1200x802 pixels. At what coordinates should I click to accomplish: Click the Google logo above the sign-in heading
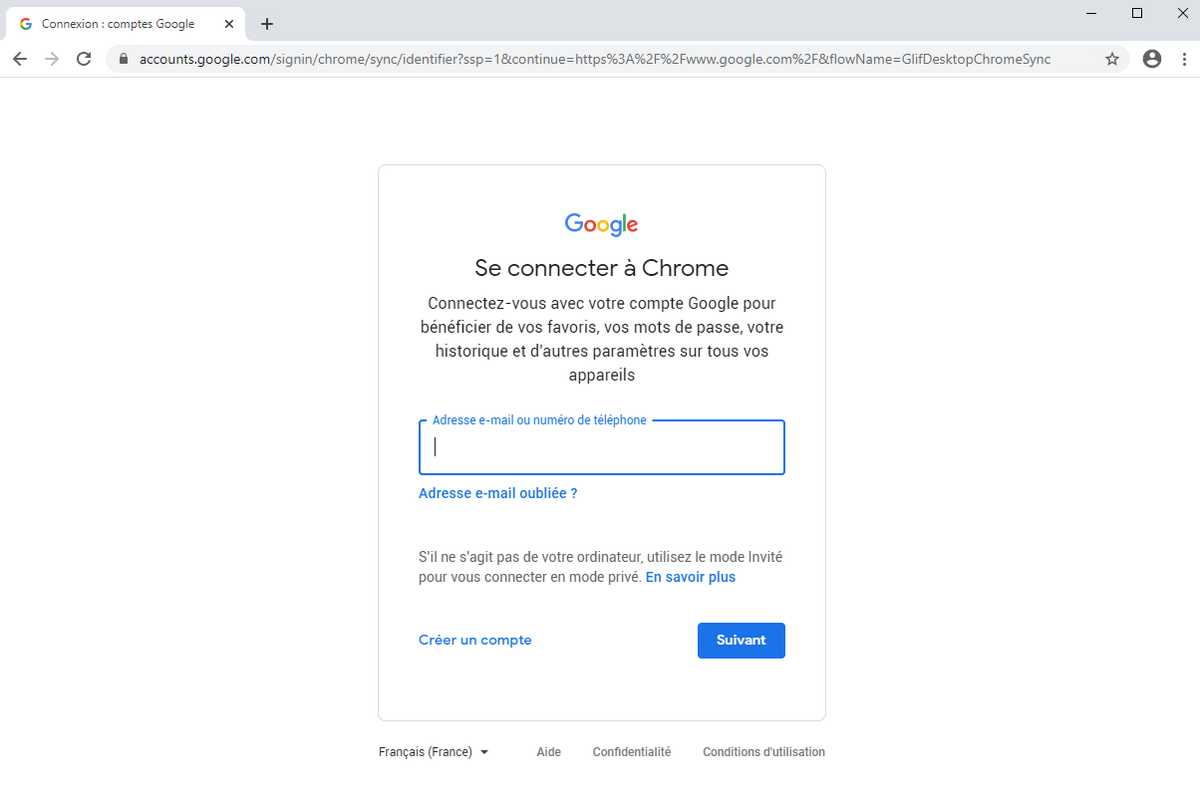(x=601, y=224)
